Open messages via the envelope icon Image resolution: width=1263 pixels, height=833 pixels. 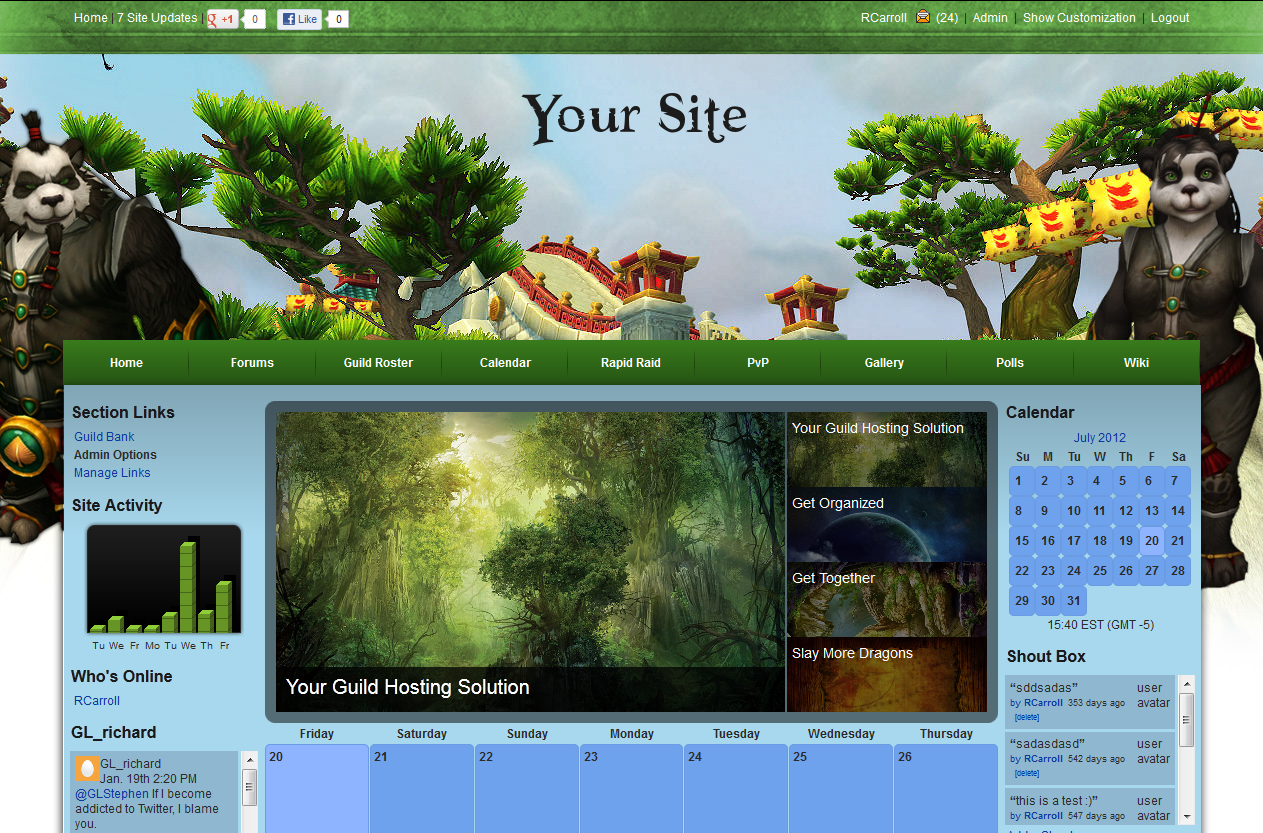click(x=923, y=17)
